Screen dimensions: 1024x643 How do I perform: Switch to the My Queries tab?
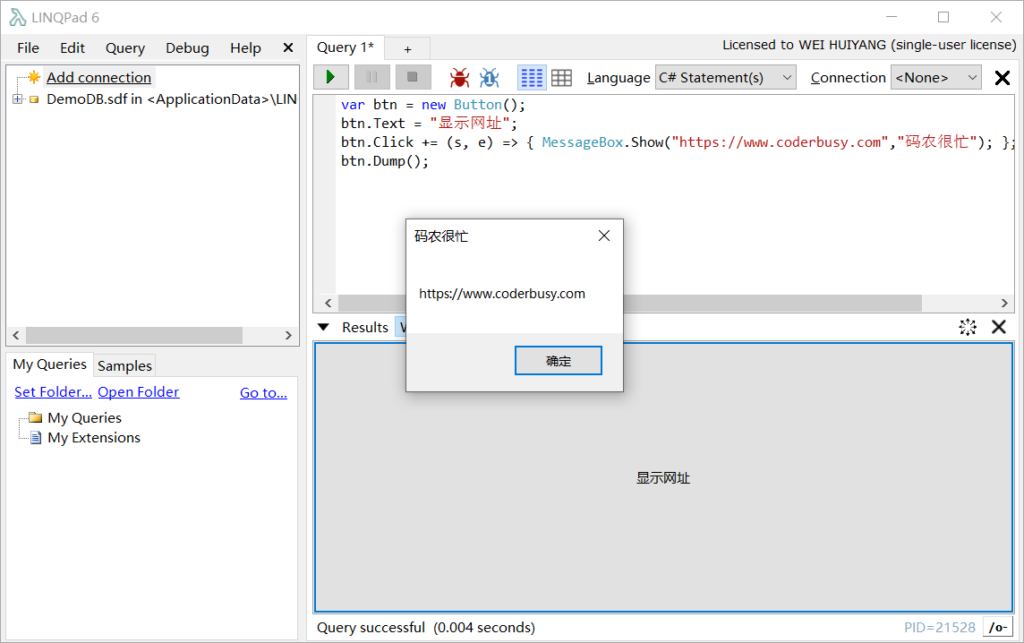pos(50,364)
